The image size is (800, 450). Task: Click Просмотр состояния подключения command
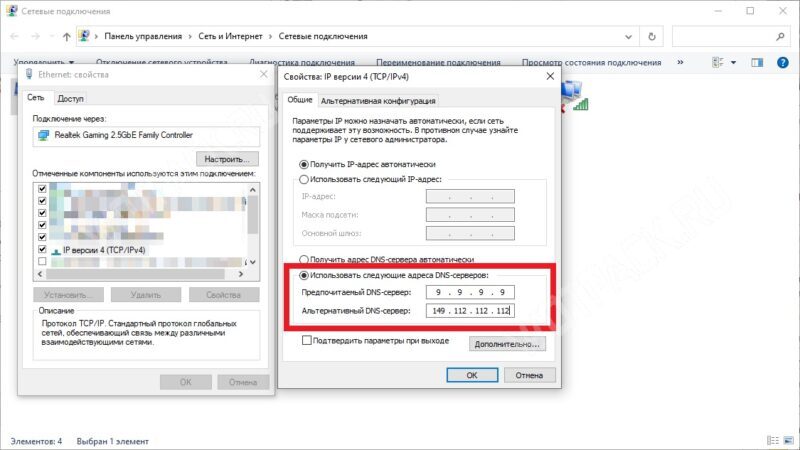[x=591, y=62]
